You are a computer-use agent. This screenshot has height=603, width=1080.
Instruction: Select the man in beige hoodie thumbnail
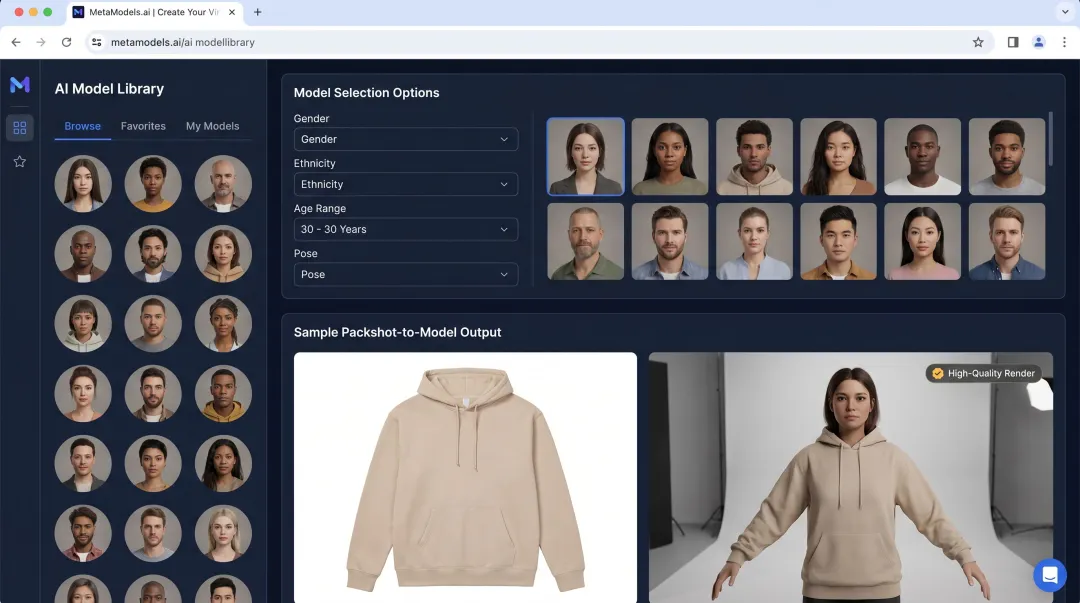tap(754, 156)
